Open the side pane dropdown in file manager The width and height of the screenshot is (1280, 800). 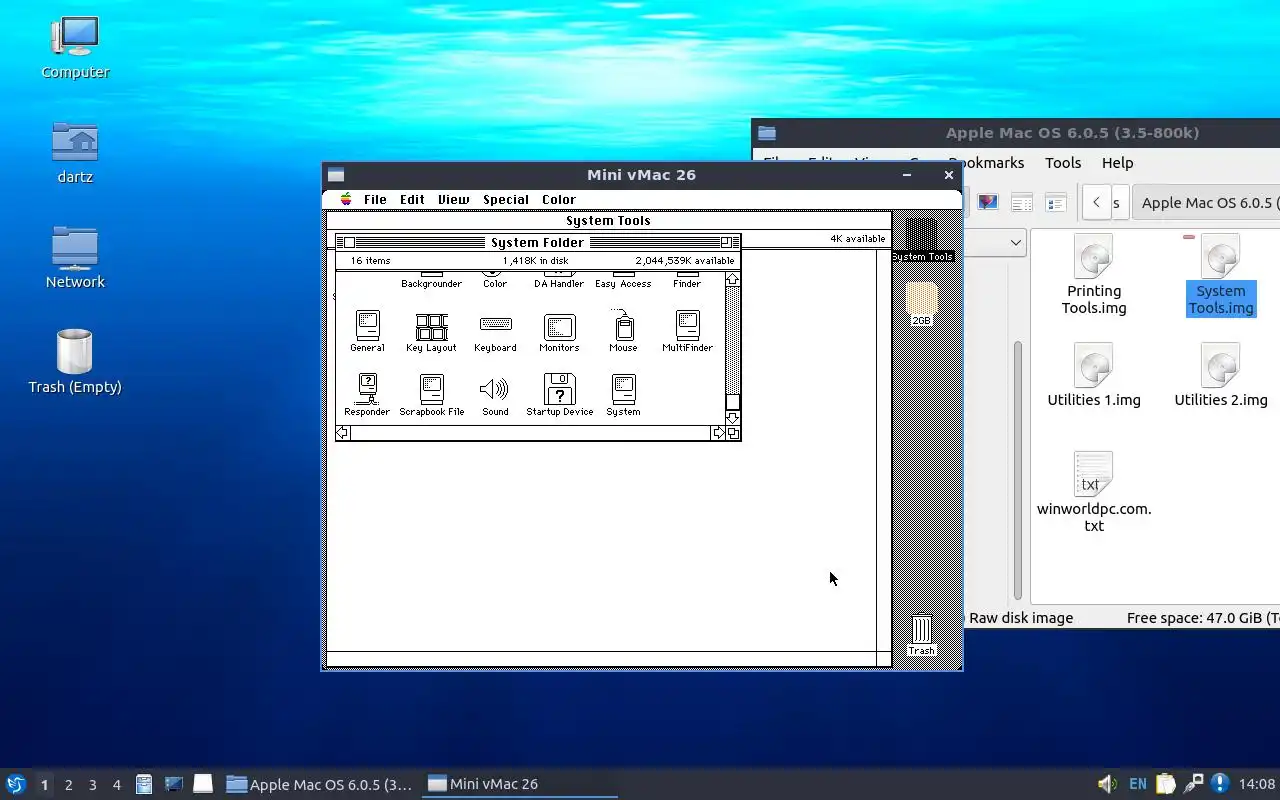point(1016,242)
